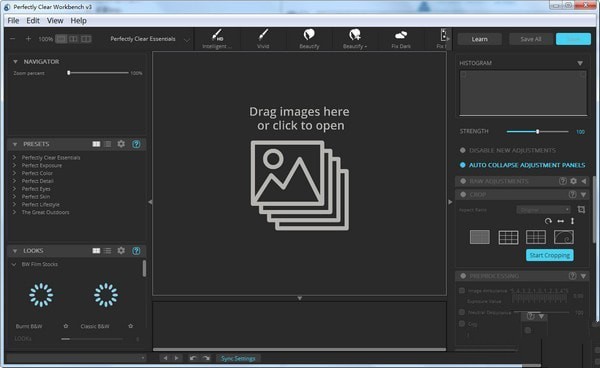The width and height of the screenshot is (600, 368).
Task: Toggle Auto Collapse Adjustment Panels
Action: coord(463,165)
